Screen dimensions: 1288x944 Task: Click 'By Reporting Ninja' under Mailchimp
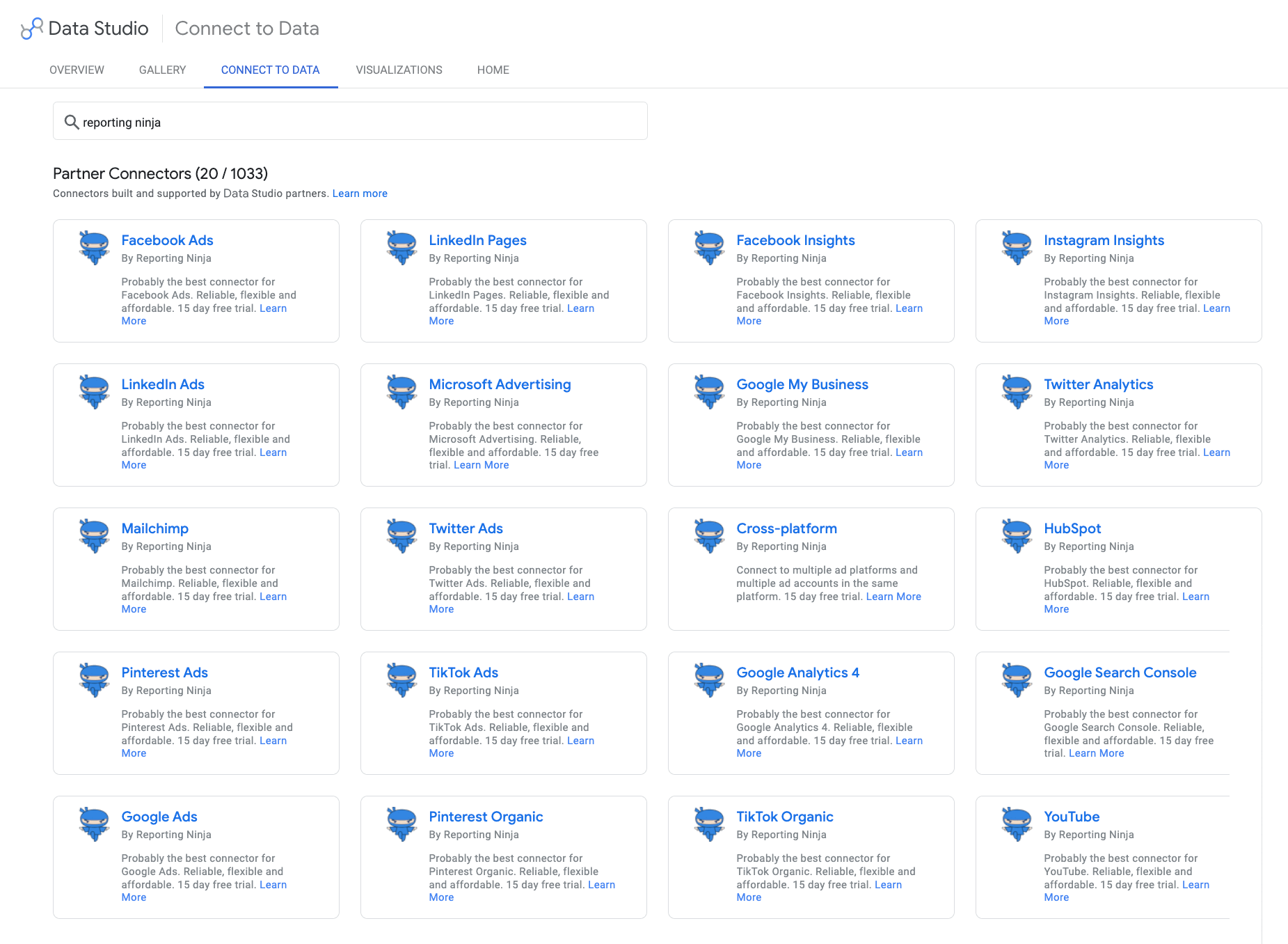pos(166,546)
